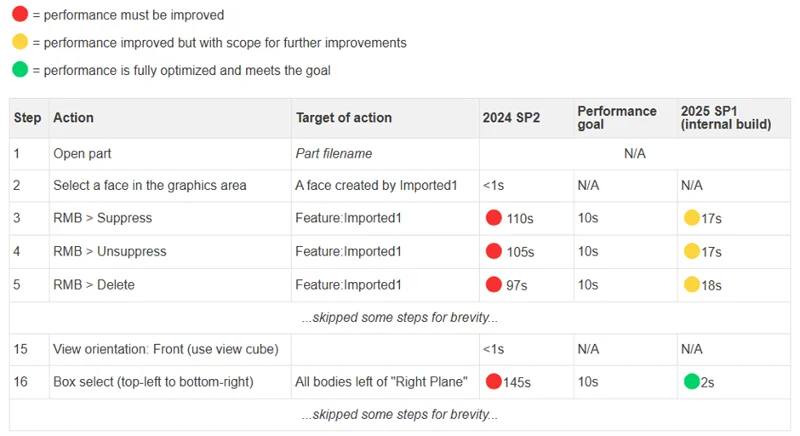The image size is (800, 436).
Task: Select the "RMB > Unsuppress" action cell
Action: [x=110, y=251]
